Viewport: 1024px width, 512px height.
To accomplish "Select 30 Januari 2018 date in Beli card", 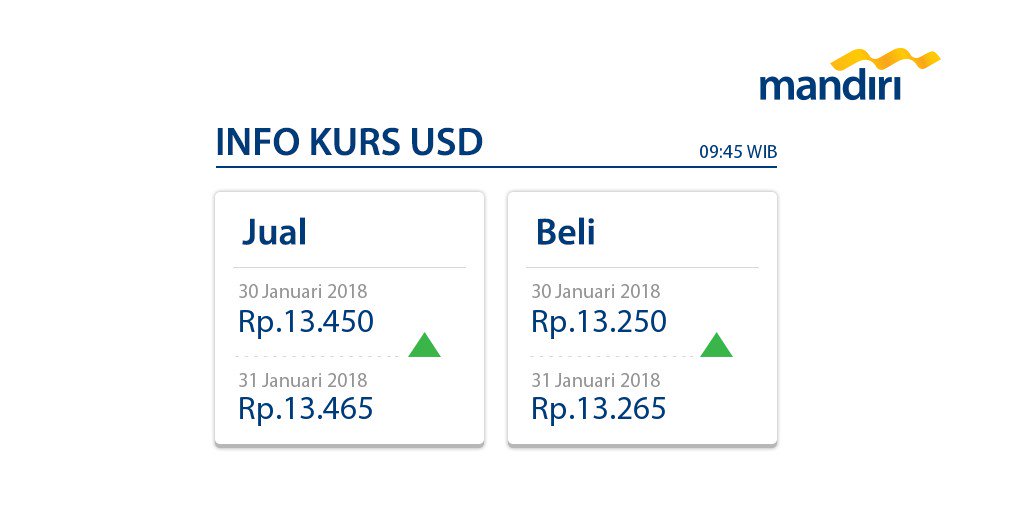I will coord(596,291).
